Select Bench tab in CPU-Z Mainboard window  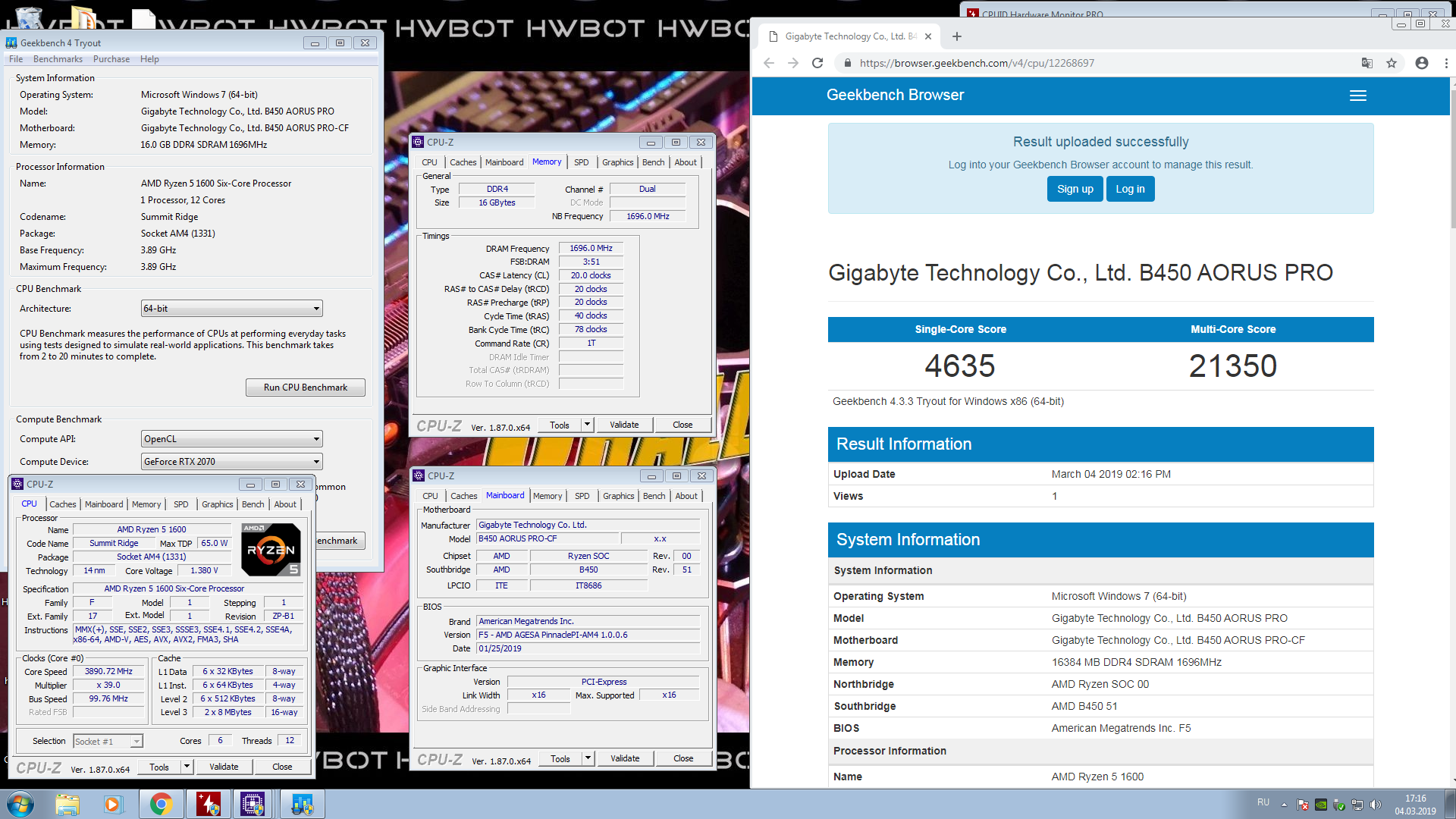point(654,496)
